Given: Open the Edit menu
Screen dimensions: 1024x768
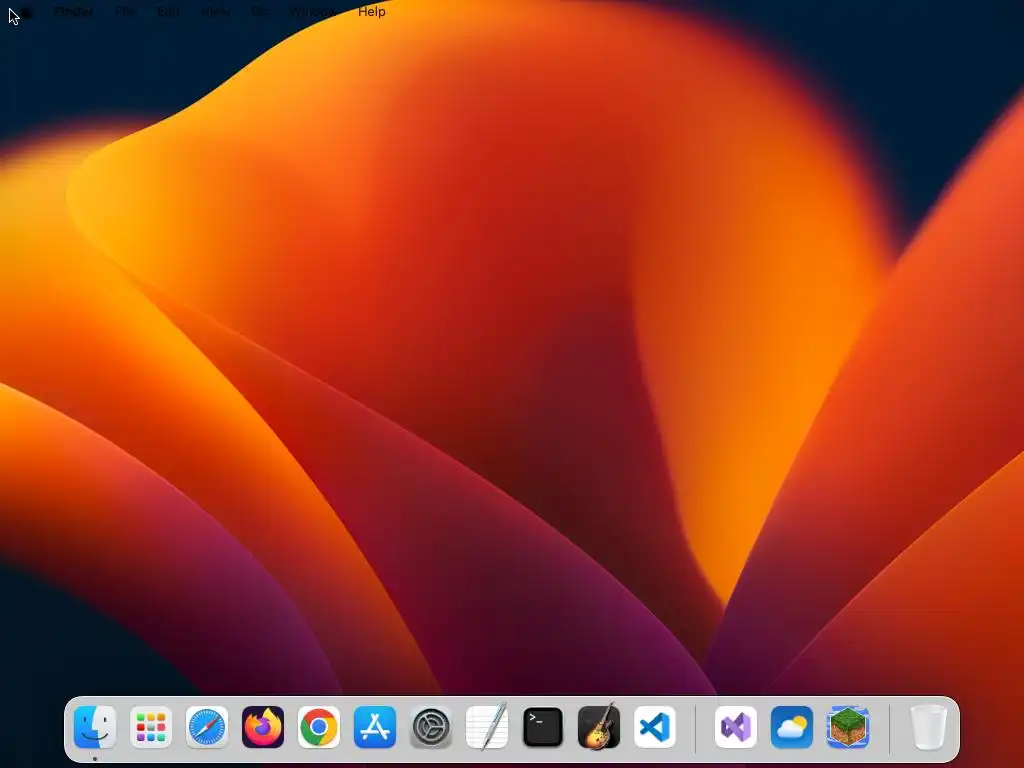Looking at the screenshot, I should coord(168,12).
